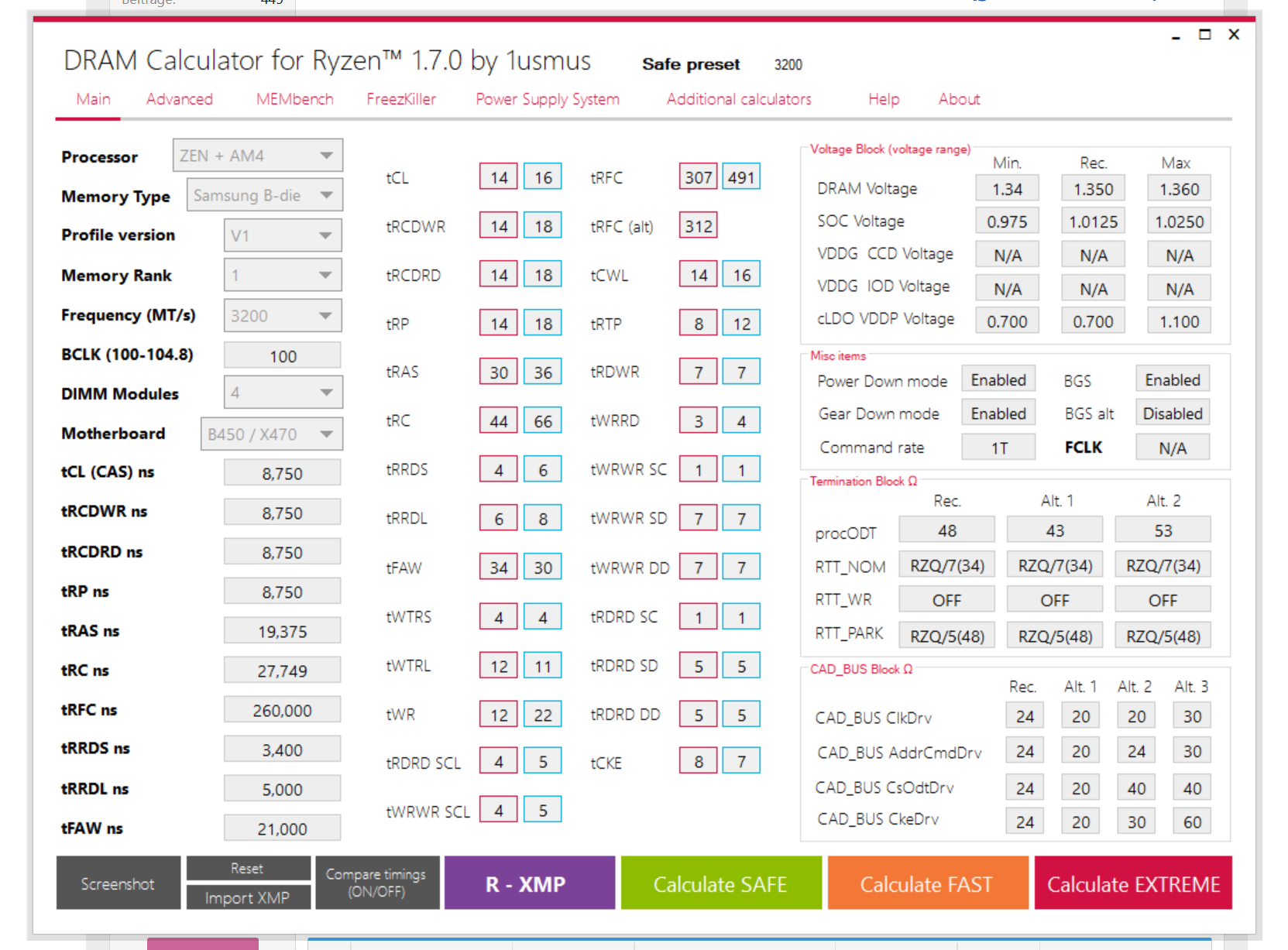
Task: Open the Memory Rank dropdown
Action: click(x=283, y=275)
